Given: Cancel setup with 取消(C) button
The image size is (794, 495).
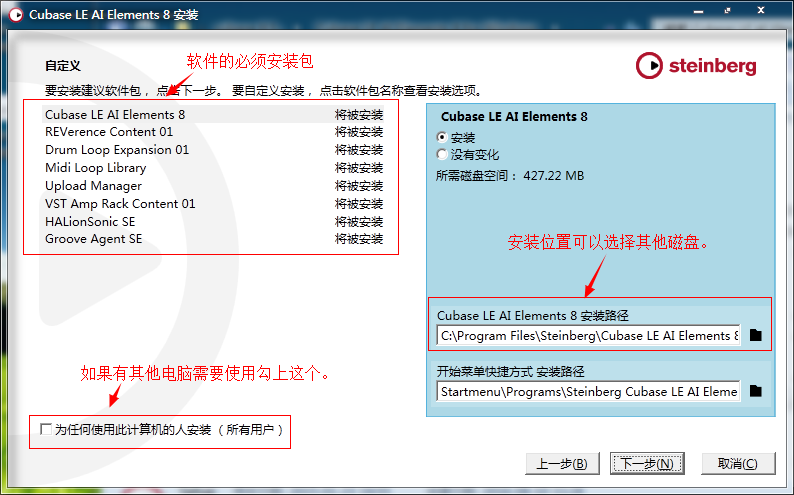Looking at the screenshot, I should (738, 464).
